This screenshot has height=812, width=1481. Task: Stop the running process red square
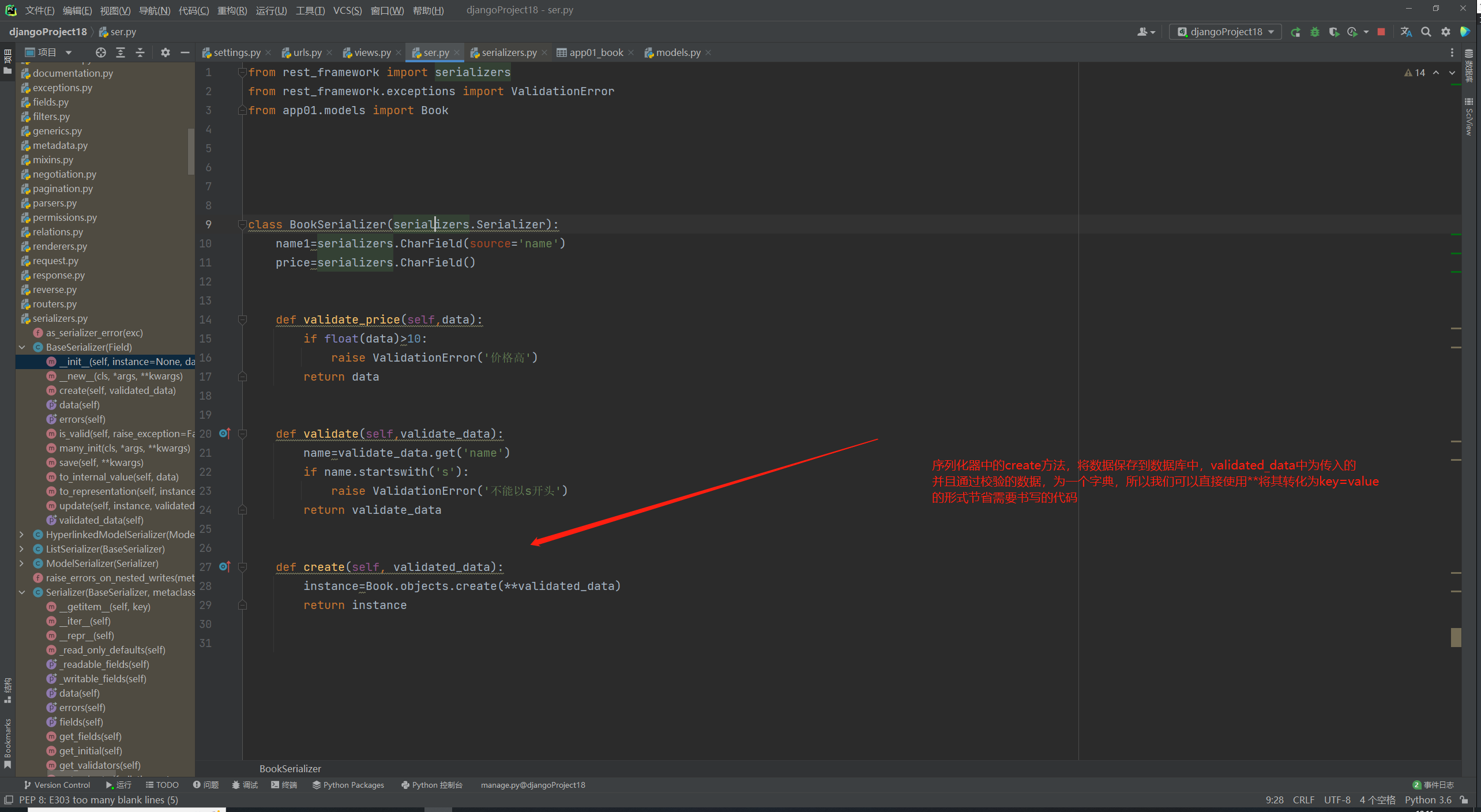click(x=1381, y=32)
